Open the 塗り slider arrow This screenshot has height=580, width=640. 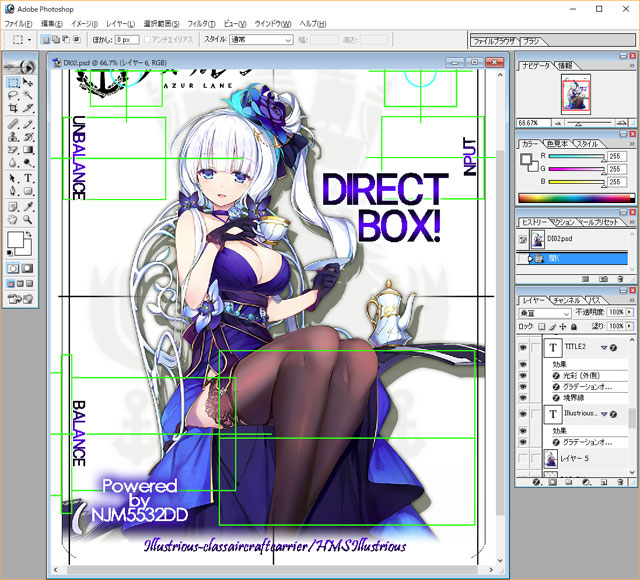pos(629,326)
